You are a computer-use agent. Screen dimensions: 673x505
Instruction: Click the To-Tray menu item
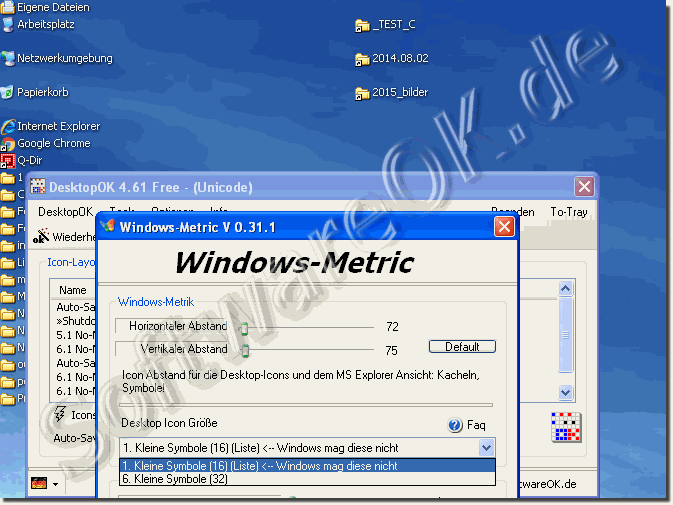(569, 212)
